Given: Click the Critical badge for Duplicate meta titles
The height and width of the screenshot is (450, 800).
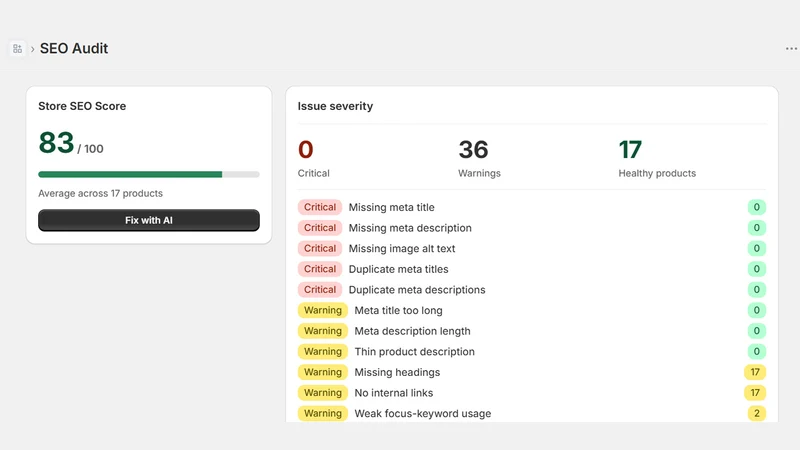Looking at the screenshot, I should 320,269.
